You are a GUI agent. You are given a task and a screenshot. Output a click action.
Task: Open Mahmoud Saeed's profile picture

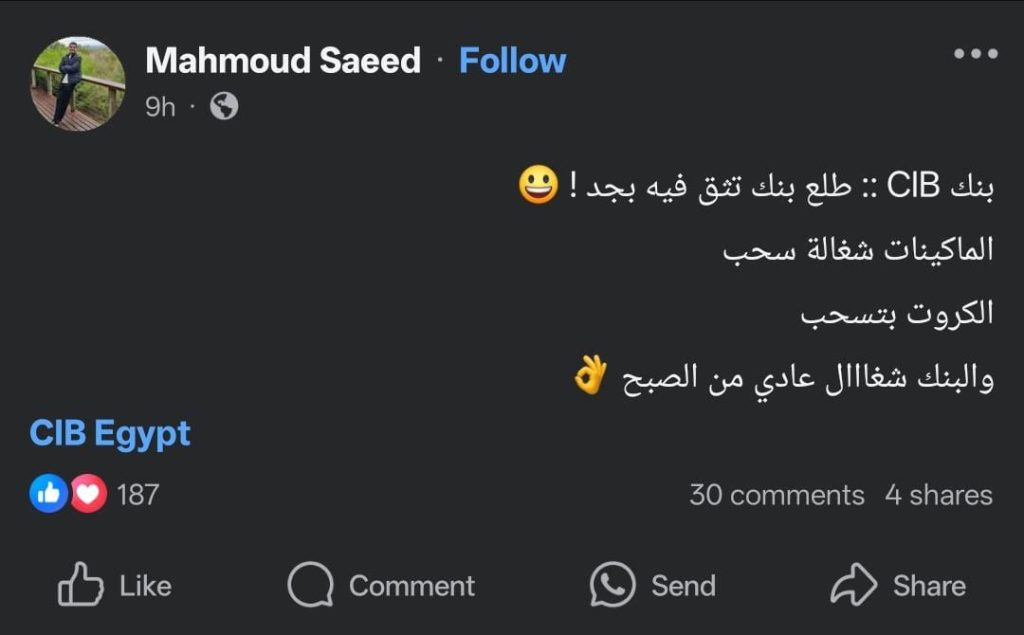(x=78, y=83)
